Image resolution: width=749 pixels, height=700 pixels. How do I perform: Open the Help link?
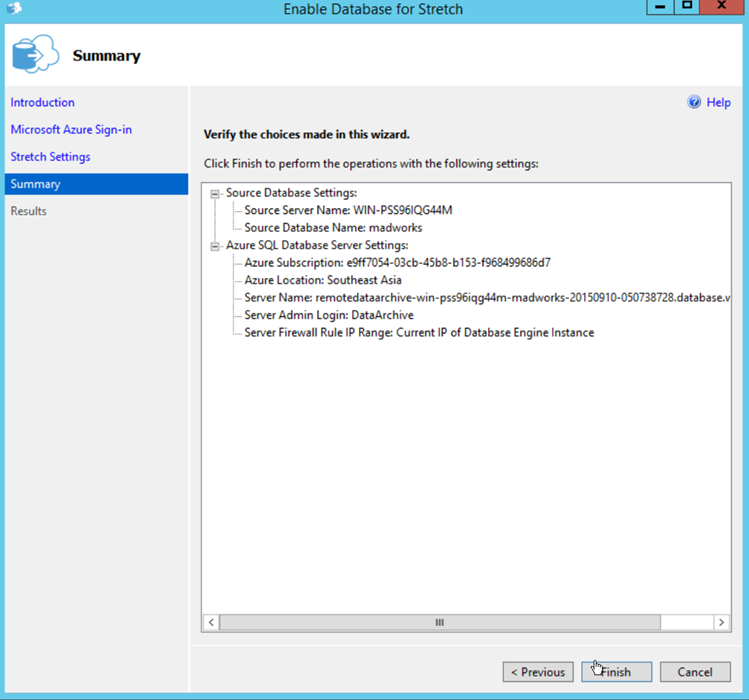coord(718,102)
